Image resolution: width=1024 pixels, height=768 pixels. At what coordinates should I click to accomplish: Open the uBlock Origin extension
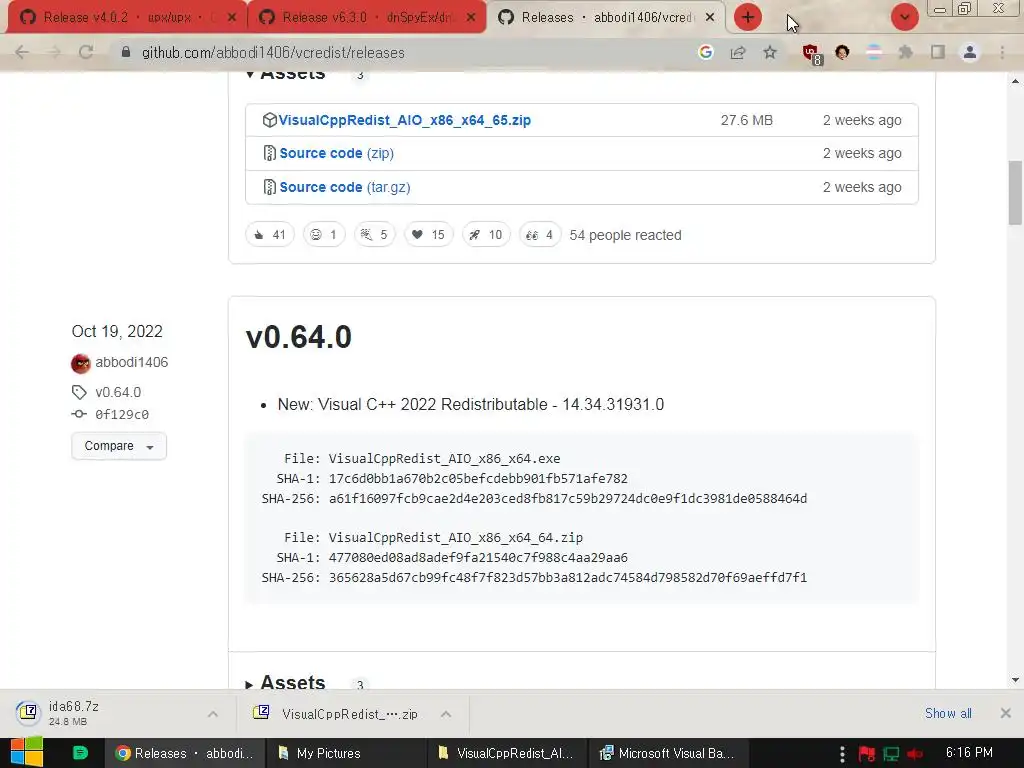(x=812, y=54)
